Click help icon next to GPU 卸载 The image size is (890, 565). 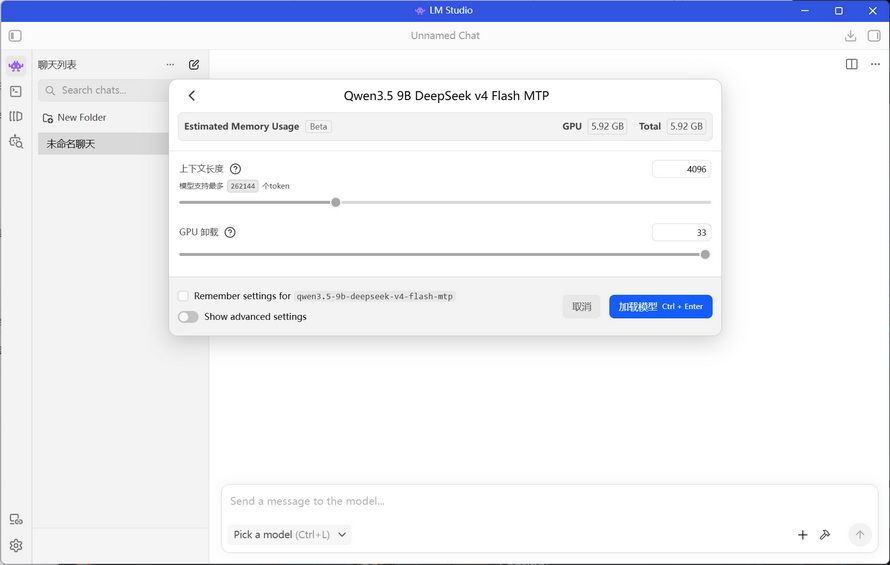pos(230,232)
